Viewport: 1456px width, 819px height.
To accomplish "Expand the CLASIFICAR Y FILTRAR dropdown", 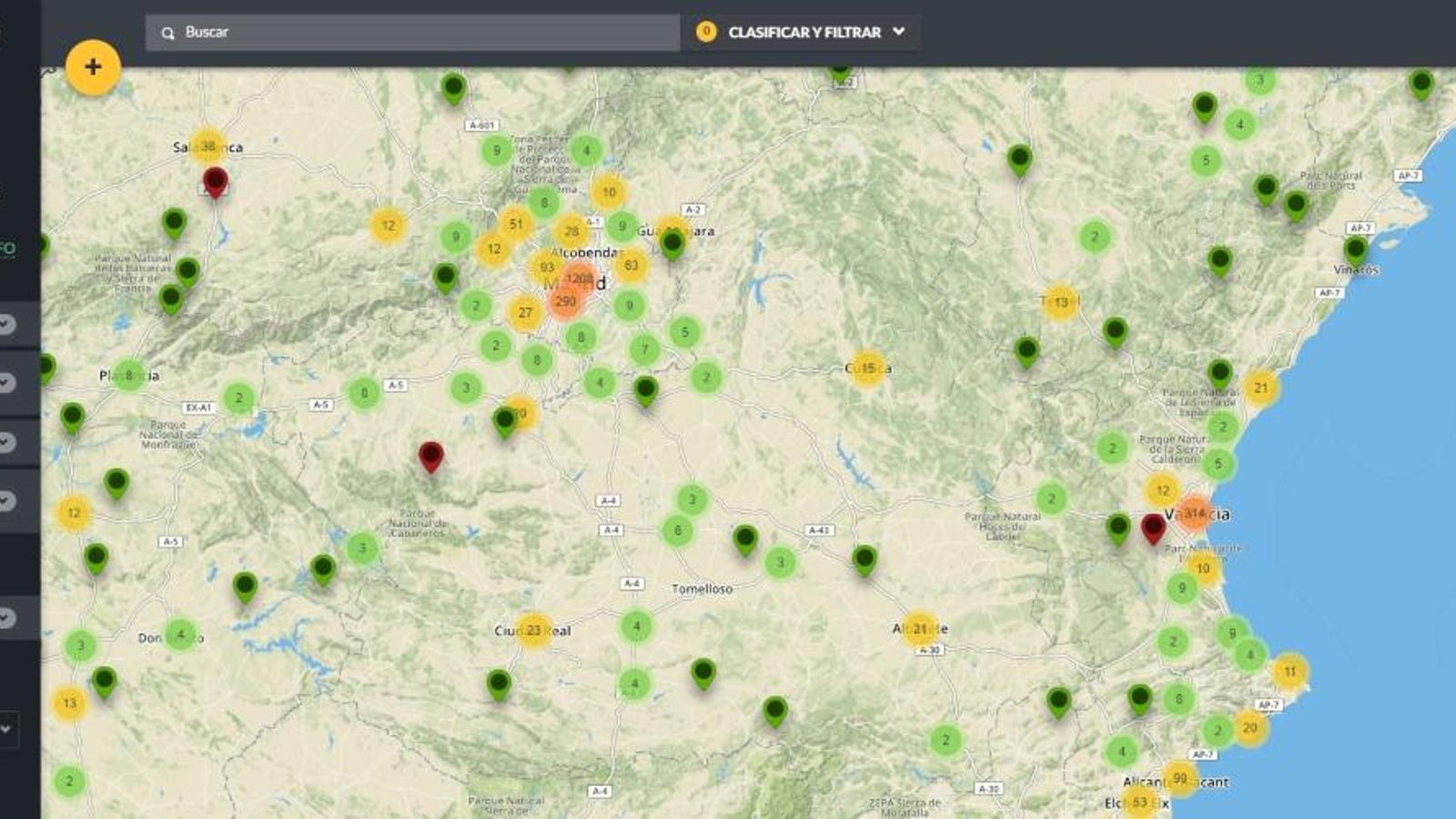I will click(x=899, y=32).
